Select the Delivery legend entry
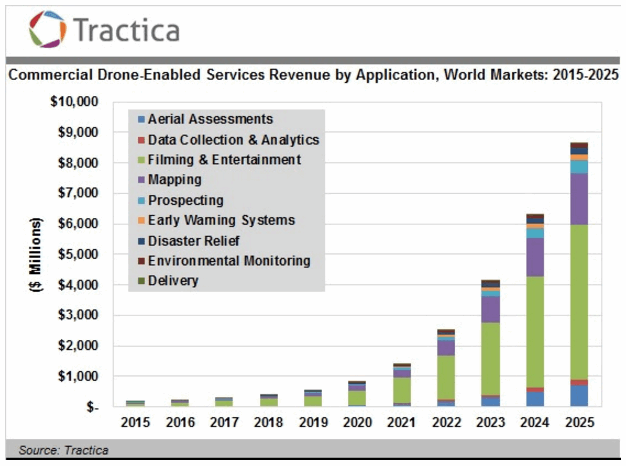This screenshot has height=466, width=626. click(x=172, y=281)
